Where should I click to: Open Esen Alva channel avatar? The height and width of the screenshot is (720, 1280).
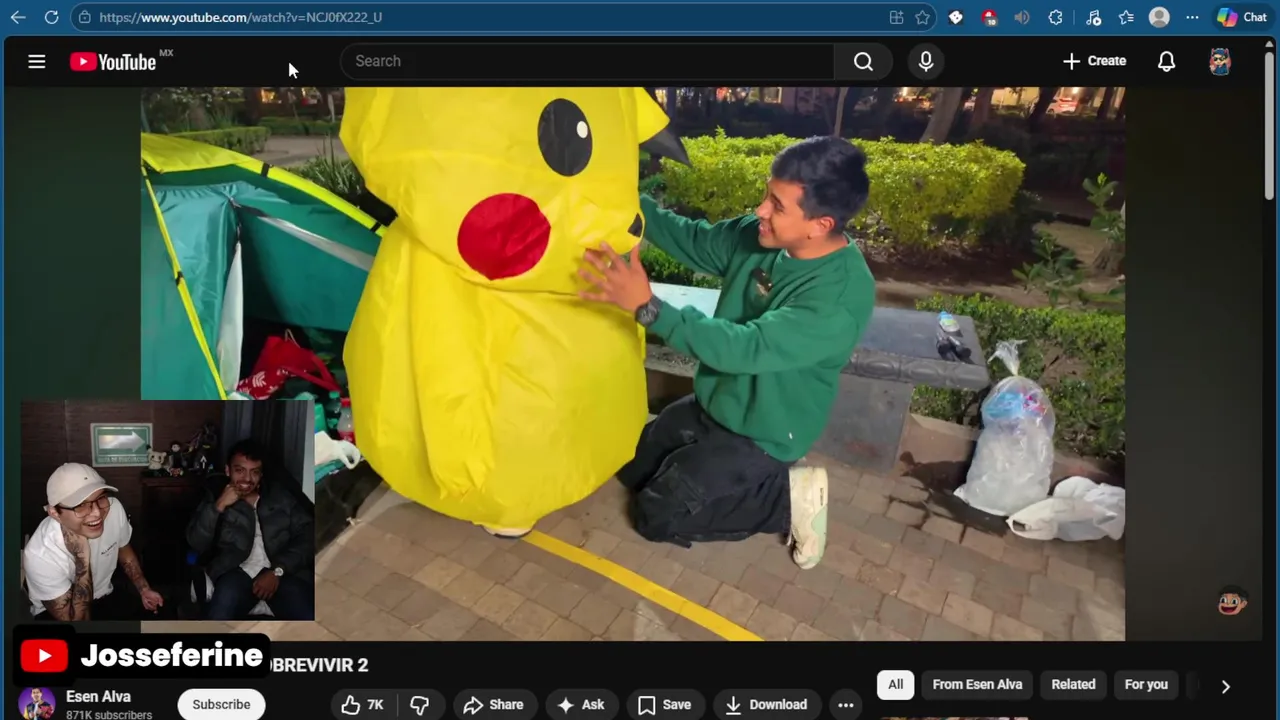pyautogui.click(x=37, y=704)
